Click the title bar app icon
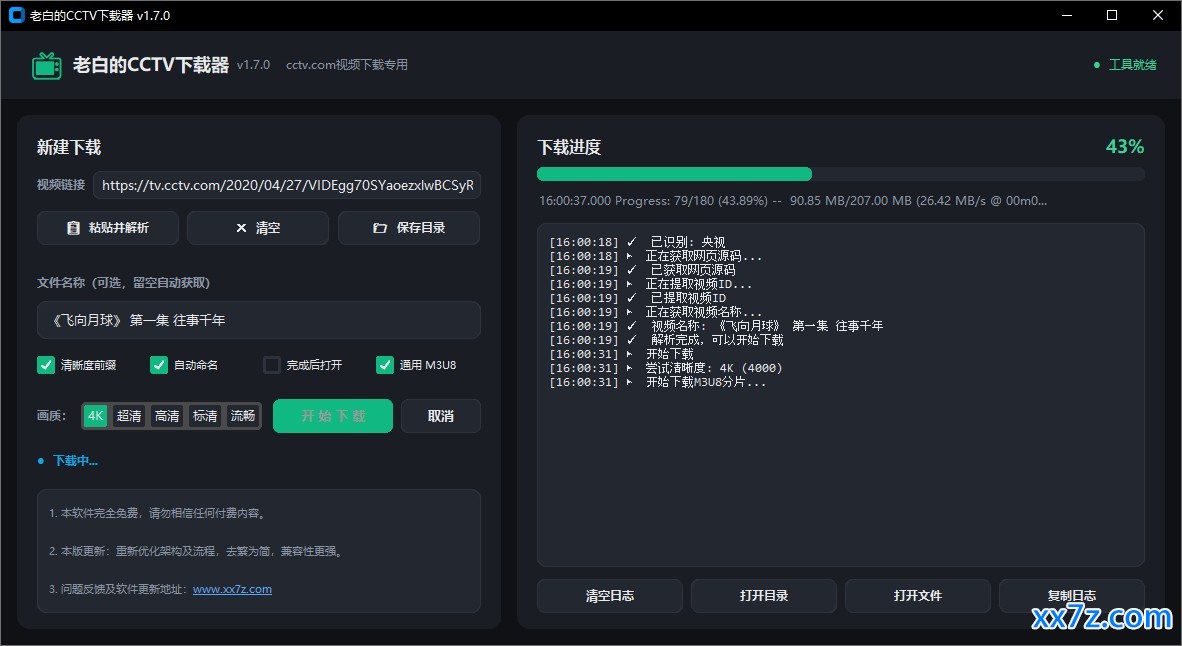1182x646 pixels. [x=17, y=15]
